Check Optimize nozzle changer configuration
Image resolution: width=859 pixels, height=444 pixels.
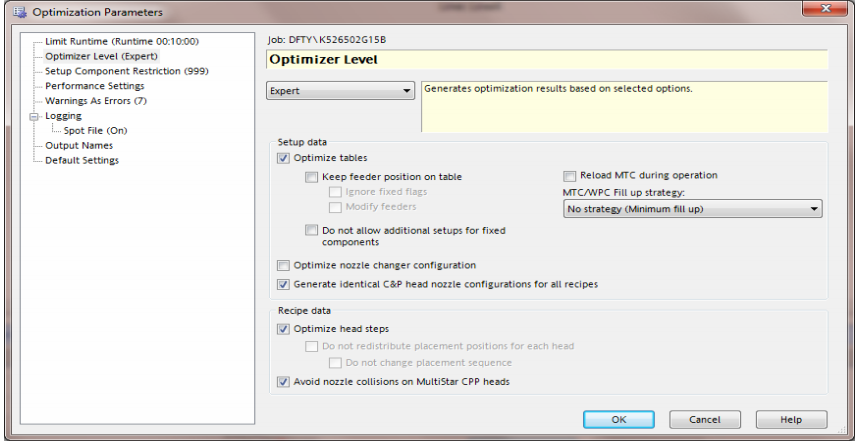click(x=284, y=265)
